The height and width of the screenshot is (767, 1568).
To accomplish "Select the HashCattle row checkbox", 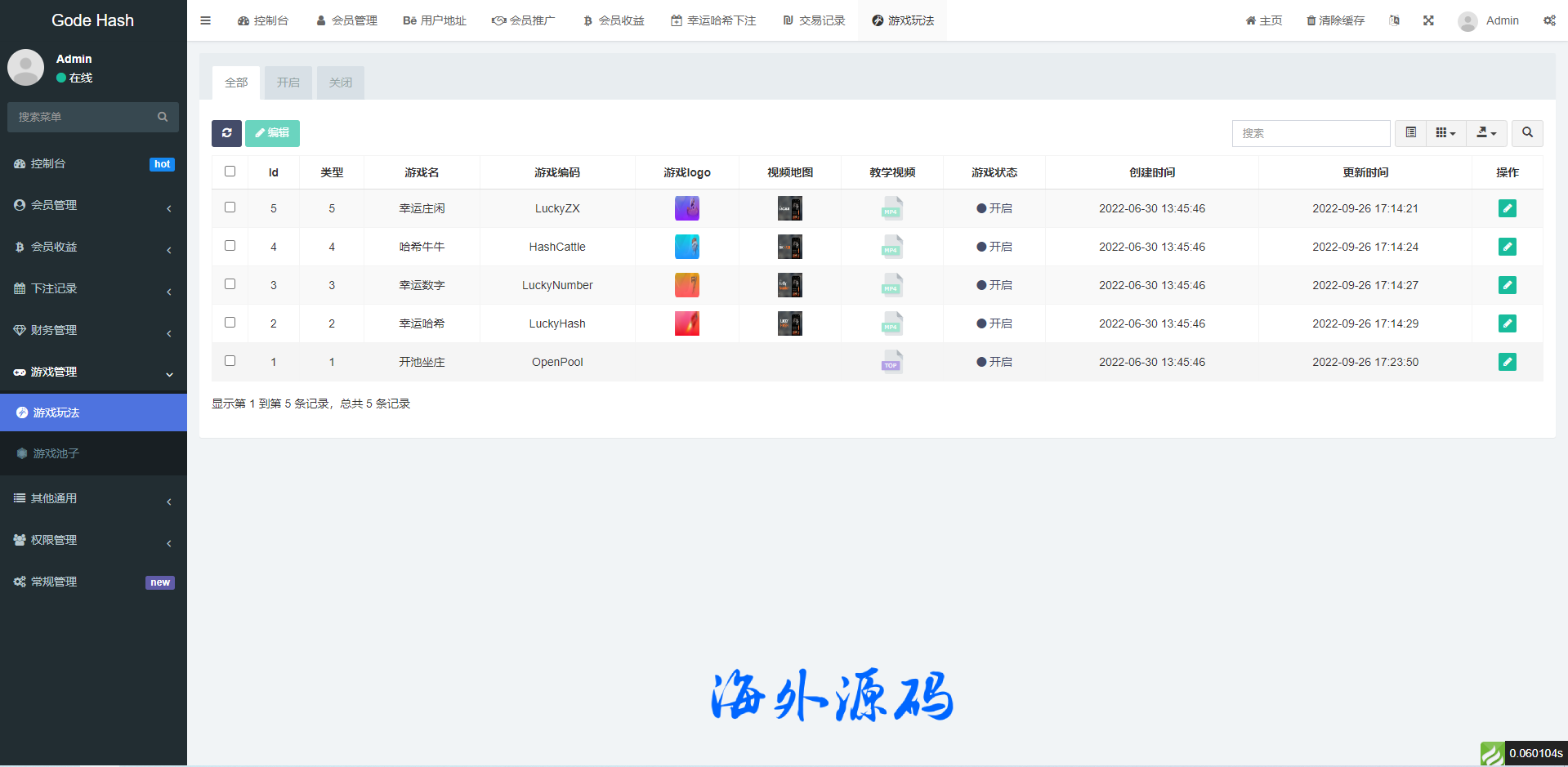I will pyautogui.click(x=230, y=246).
